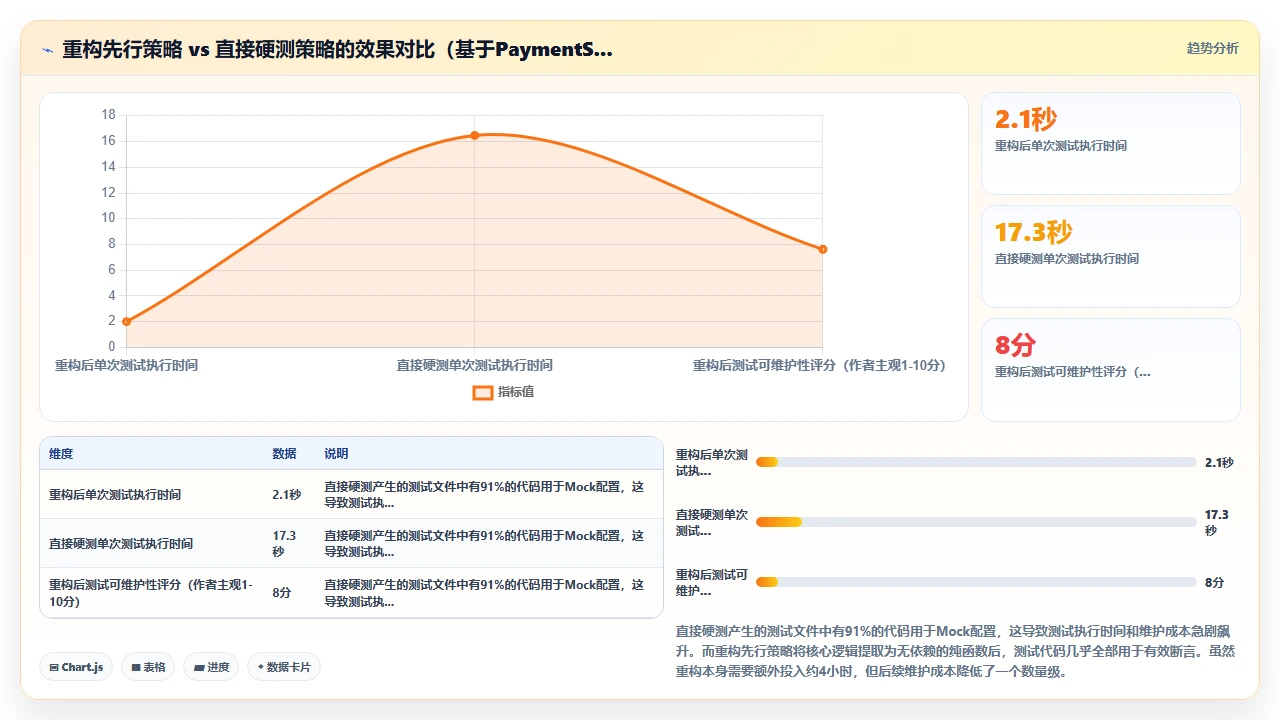Click the chart peak point for 直接硬测单次测试执行时间
This screenshot has height=720, width=1280.
[x=474, y=135]
